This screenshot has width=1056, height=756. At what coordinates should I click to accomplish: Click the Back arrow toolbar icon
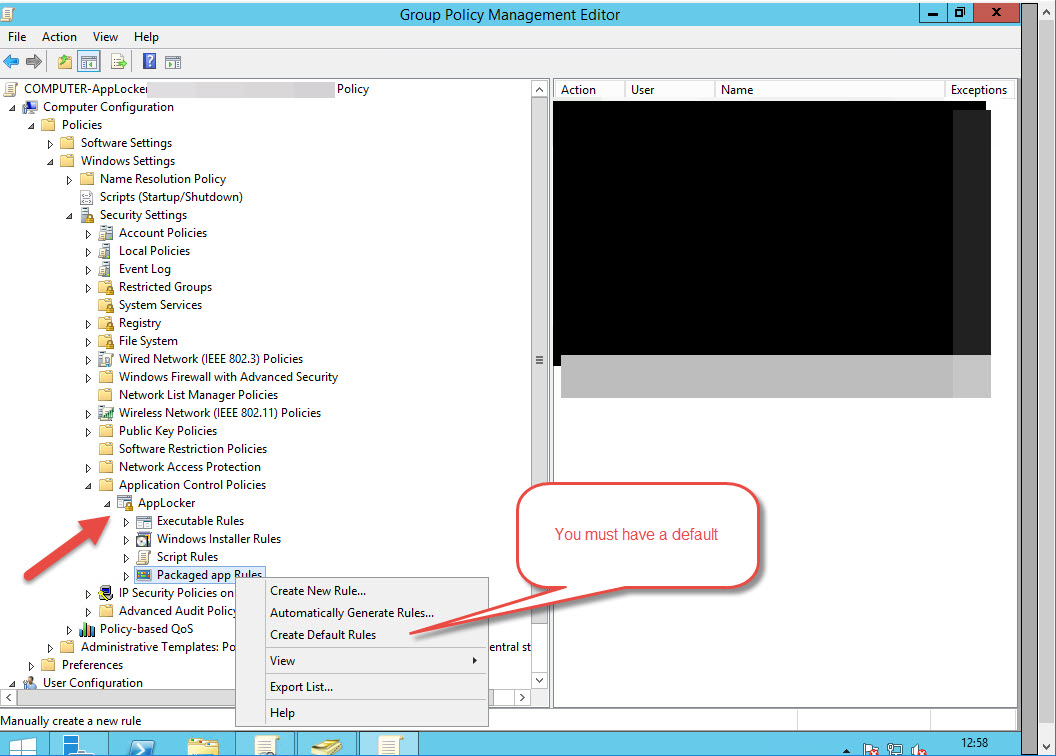pos(12,62)
